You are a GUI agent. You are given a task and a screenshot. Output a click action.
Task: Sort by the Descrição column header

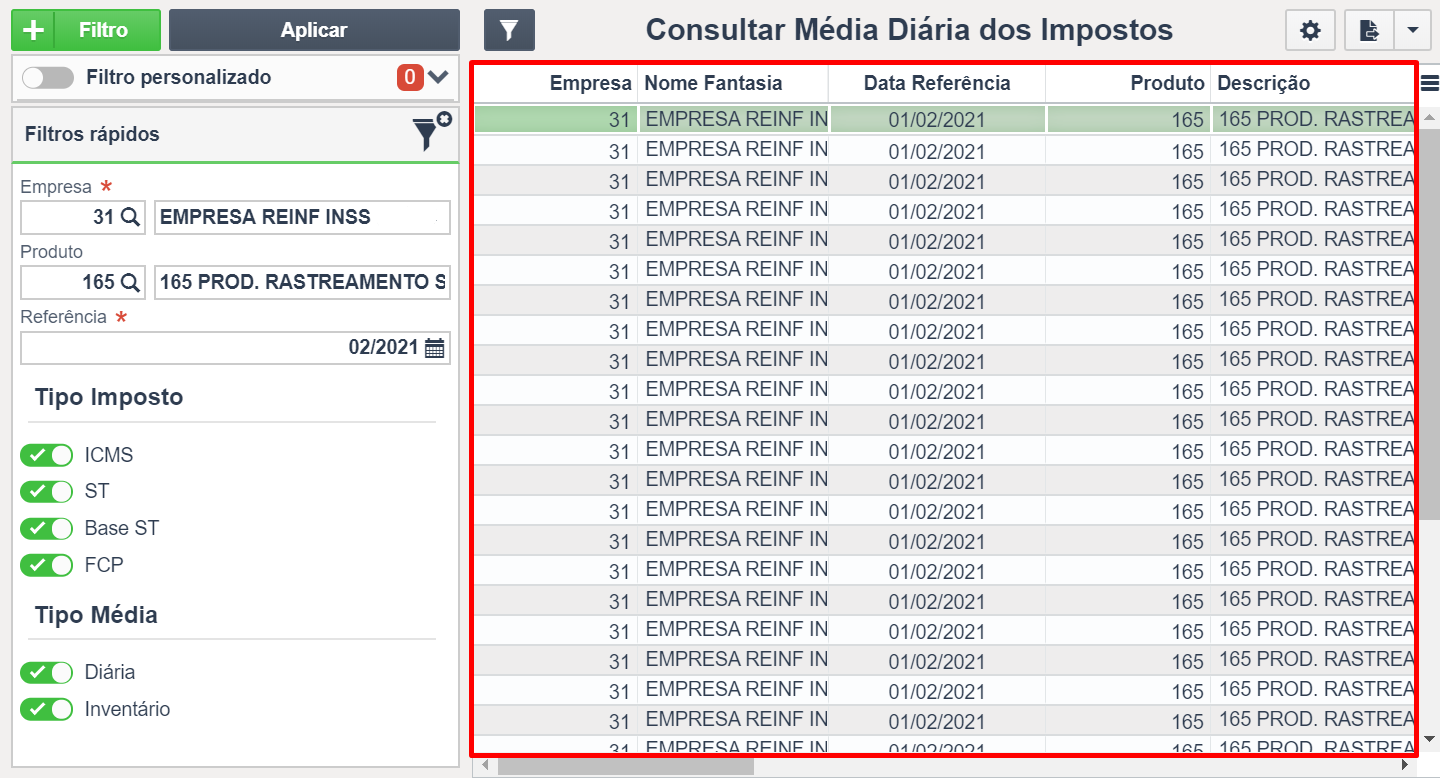[x=1312, y=83]
